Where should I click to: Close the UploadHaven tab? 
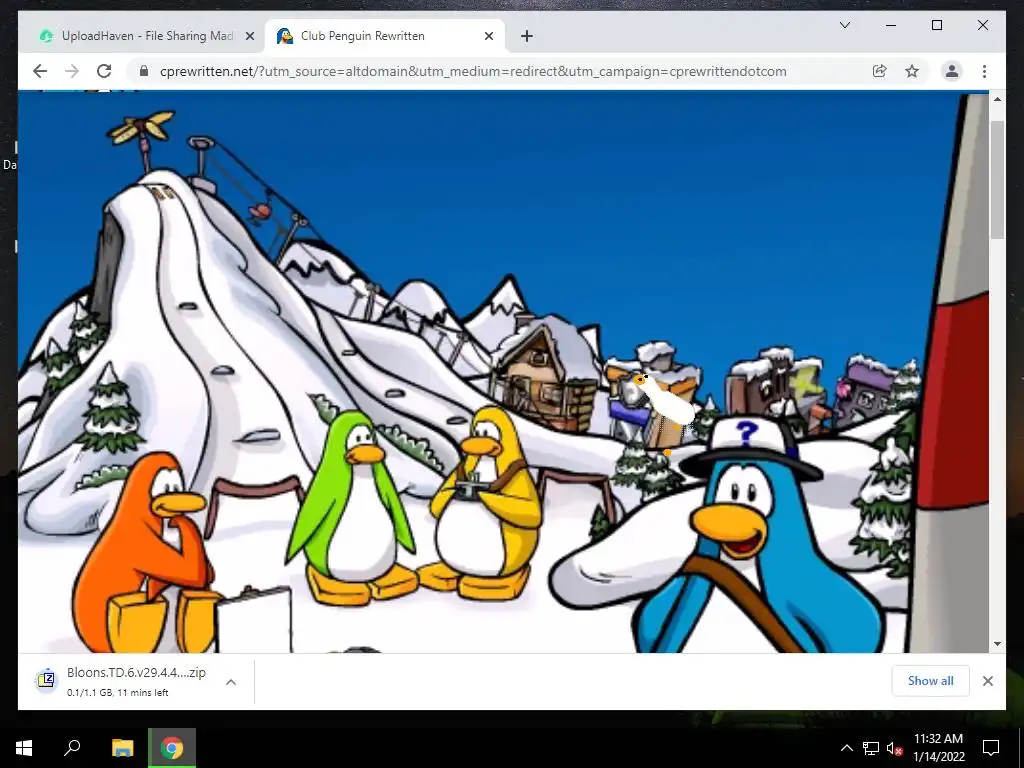pos(249,36)
